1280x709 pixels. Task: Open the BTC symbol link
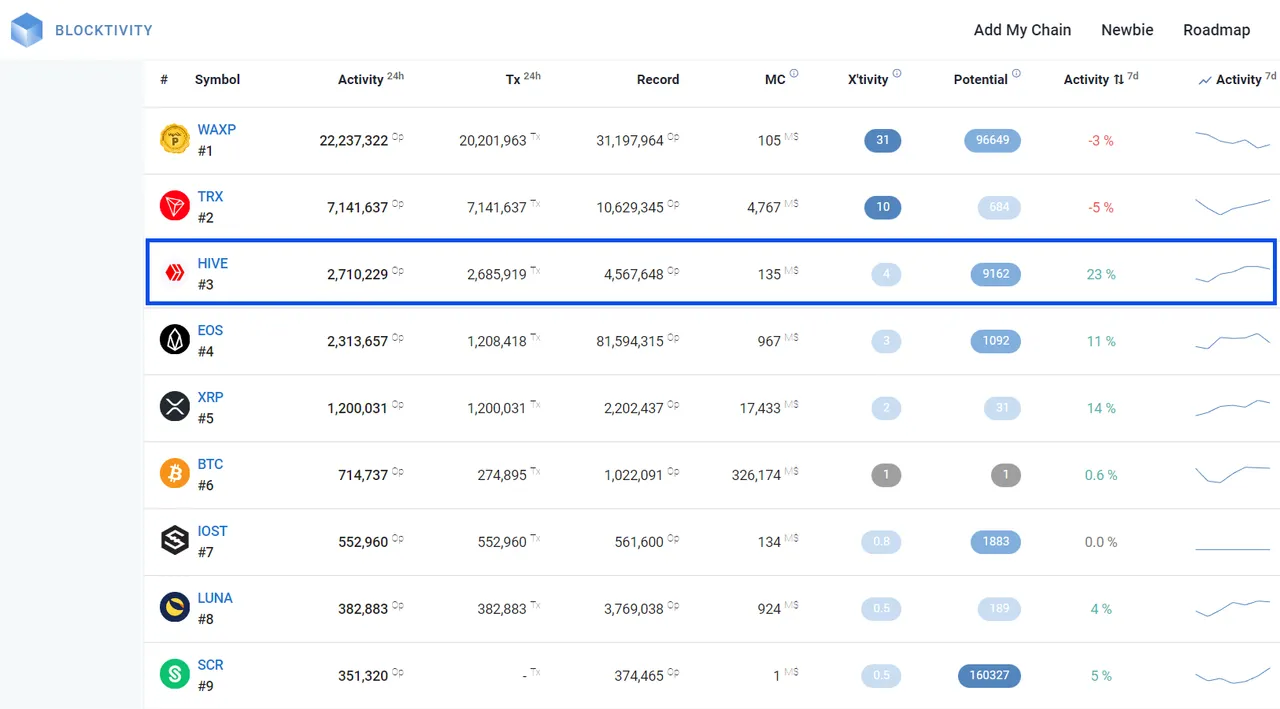210,464
